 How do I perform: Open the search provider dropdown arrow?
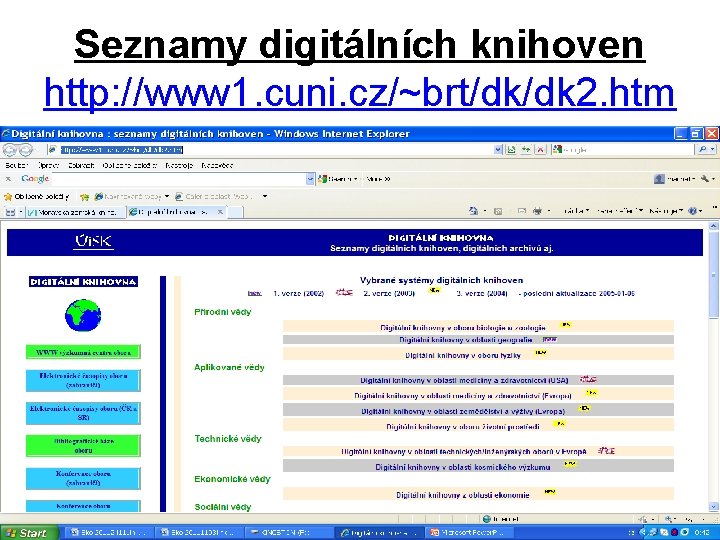[713, 149]
